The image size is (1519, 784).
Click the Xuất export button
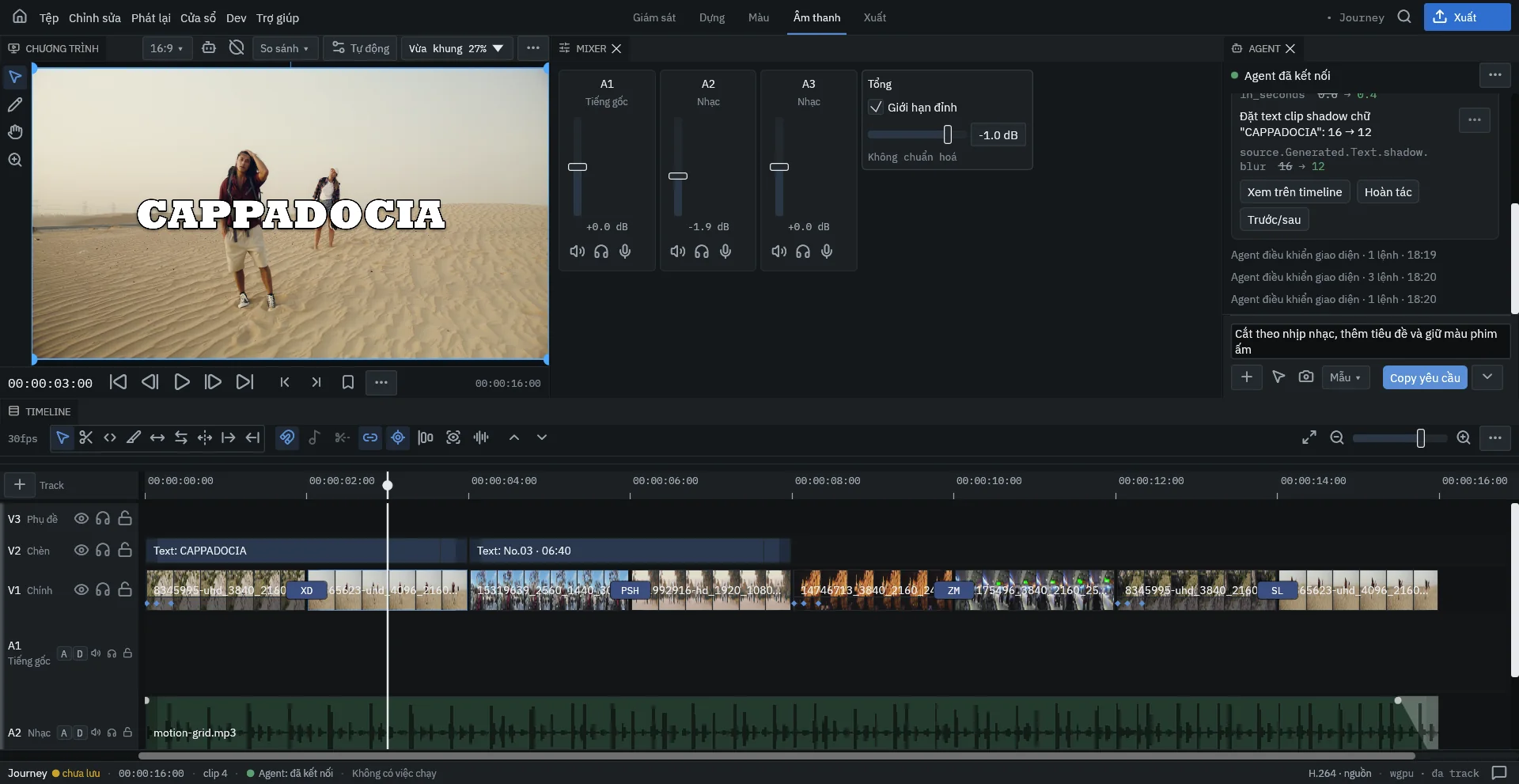(1467, 17)
